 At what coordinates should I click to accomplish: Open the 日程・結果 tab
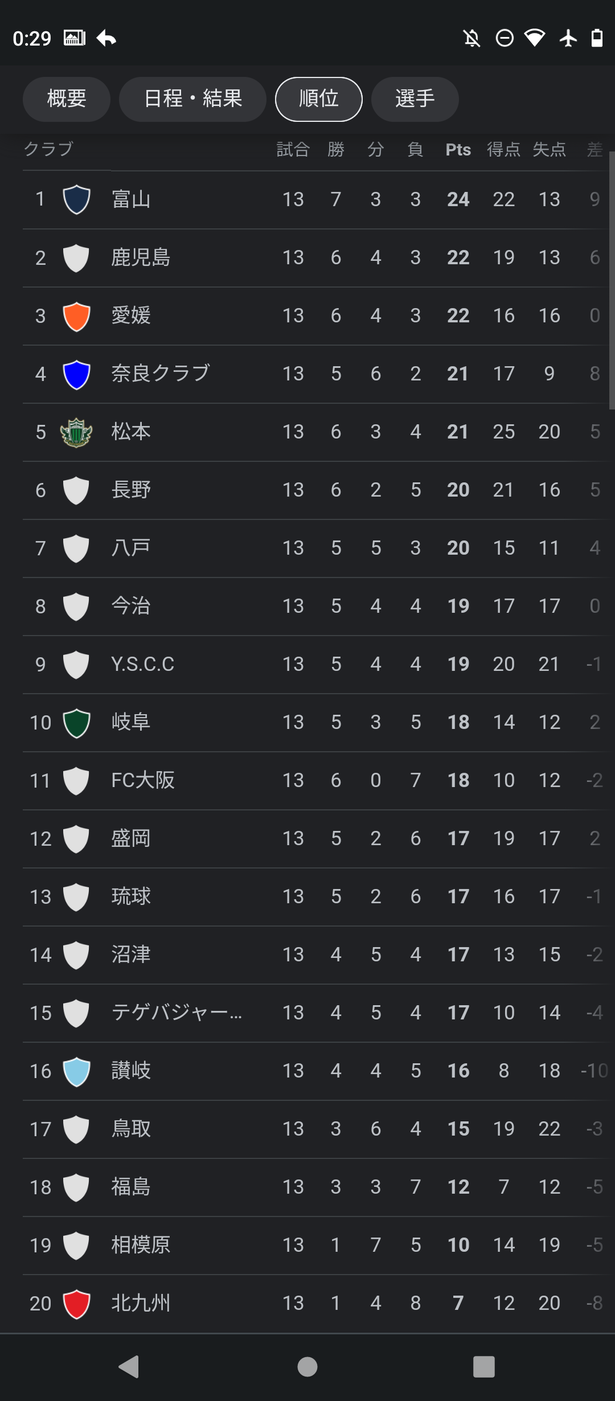(x=193, y=99)
